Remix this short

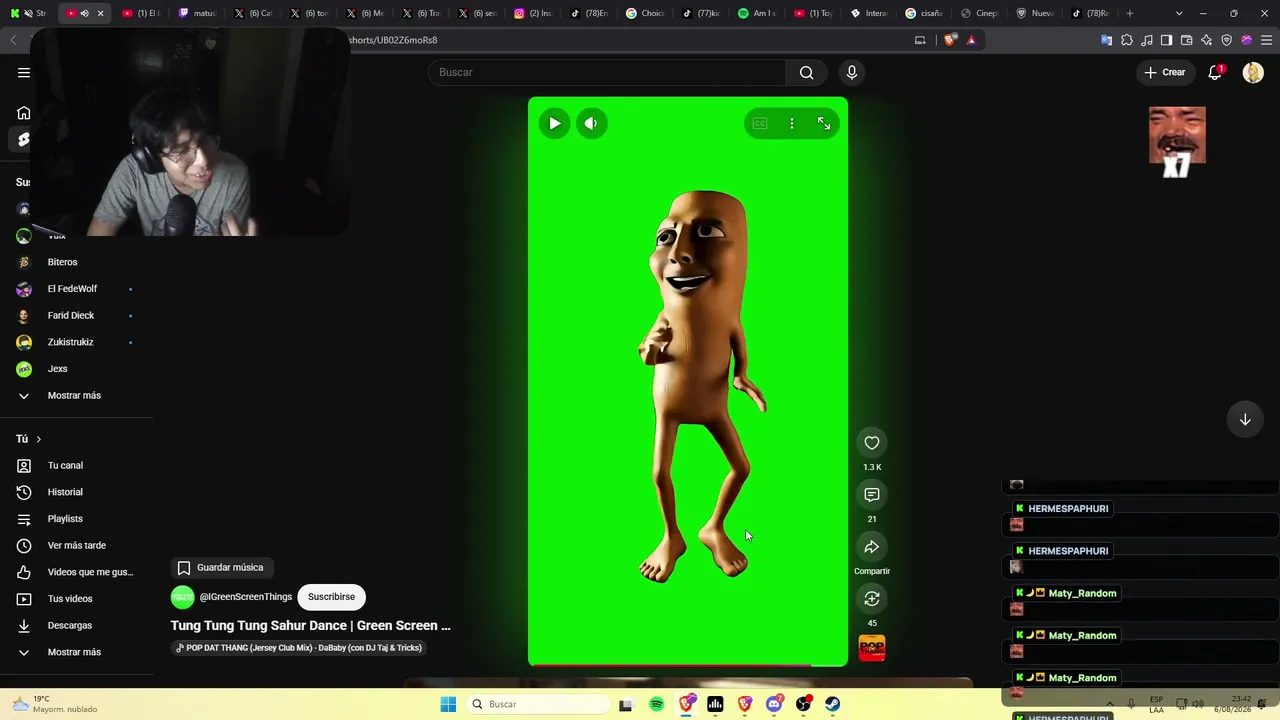(872, 598)
